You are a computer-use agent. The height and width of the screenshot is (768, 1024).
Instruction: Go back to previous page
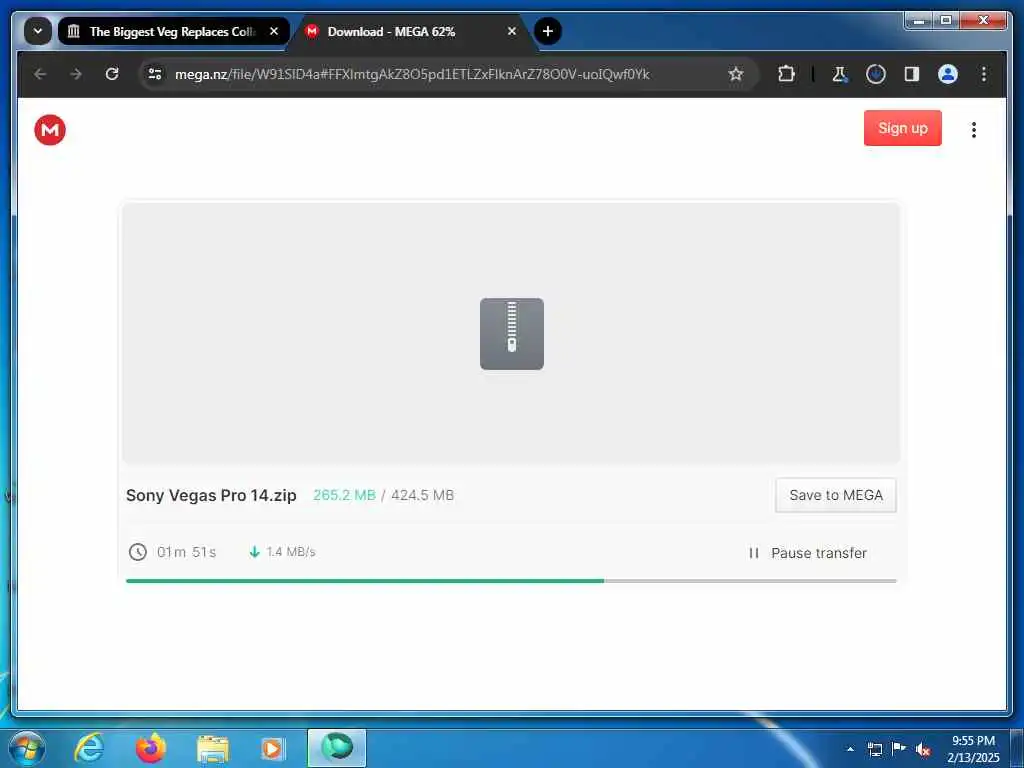pyautogui.click(x=40, y=74)
